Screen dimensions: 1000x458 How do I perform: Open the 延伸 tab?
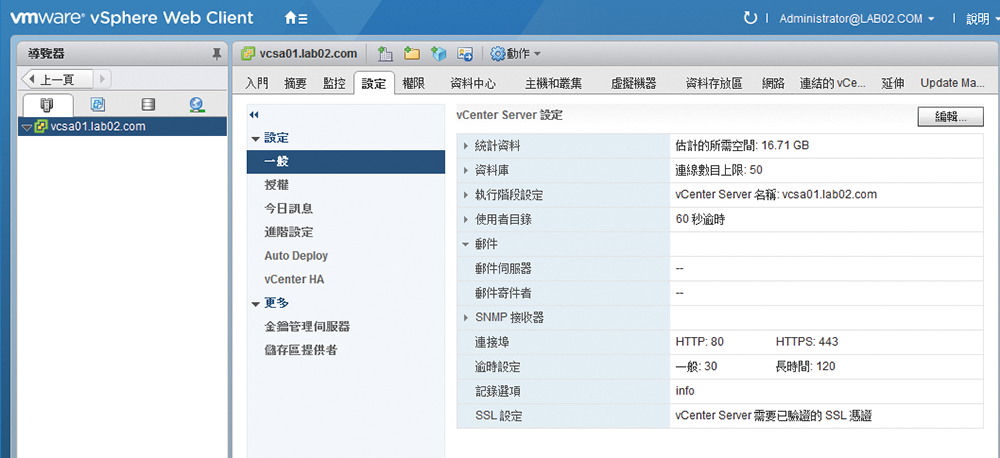point(893,84)
